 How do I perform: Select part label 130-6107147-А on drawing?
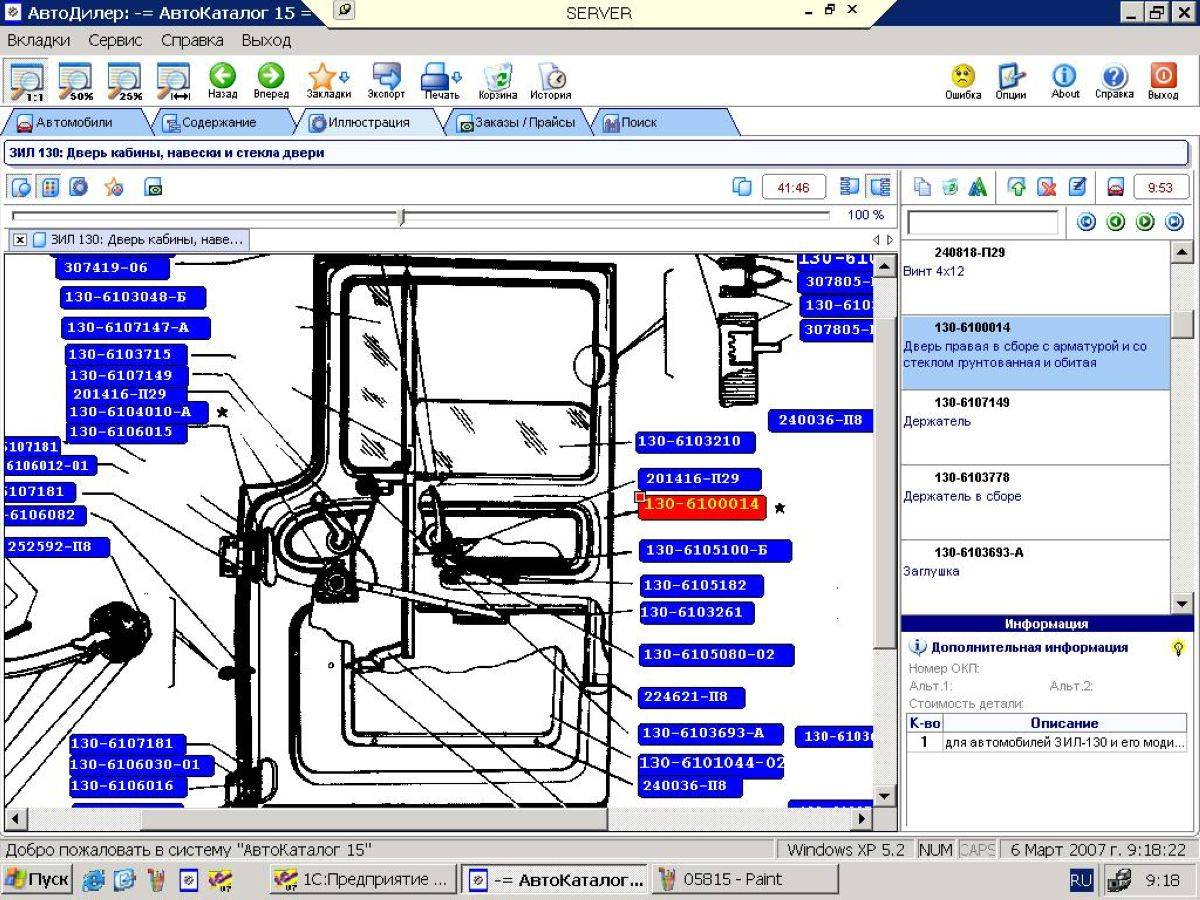pos(134,328)
